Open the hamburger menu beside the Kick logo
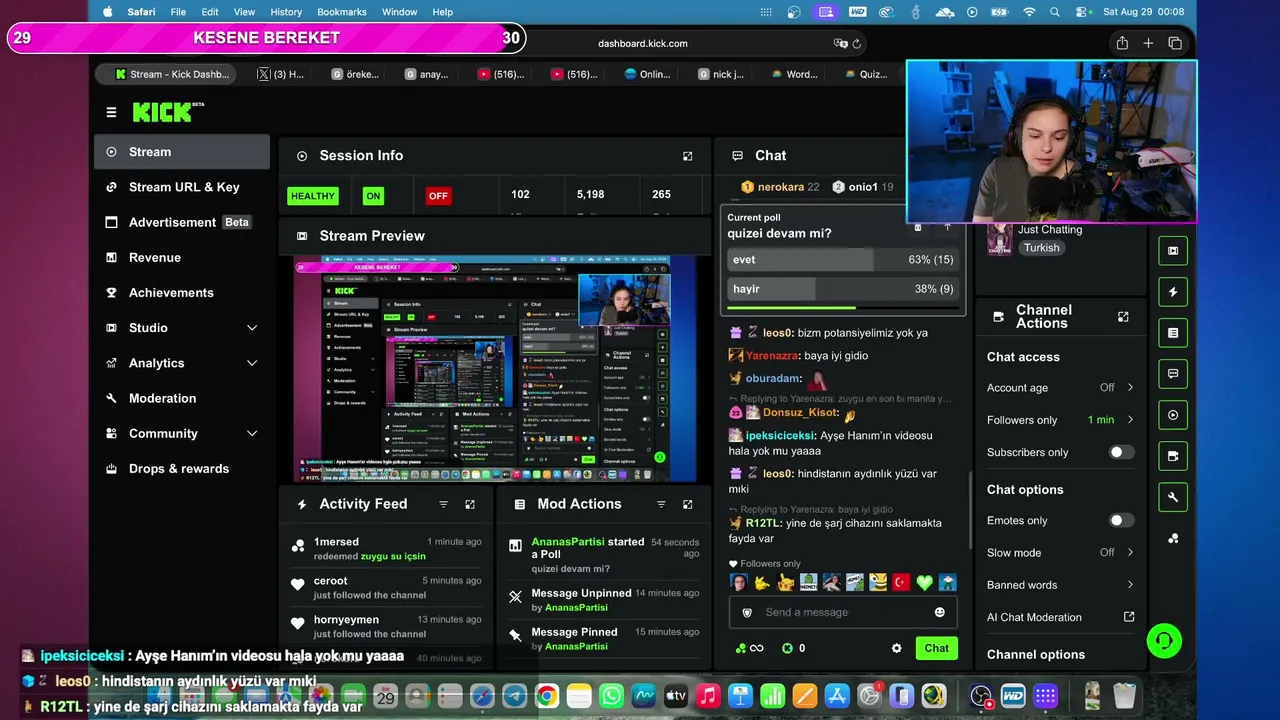The width and height of the screenshot is (1280, 720). [x=111, y=112]
